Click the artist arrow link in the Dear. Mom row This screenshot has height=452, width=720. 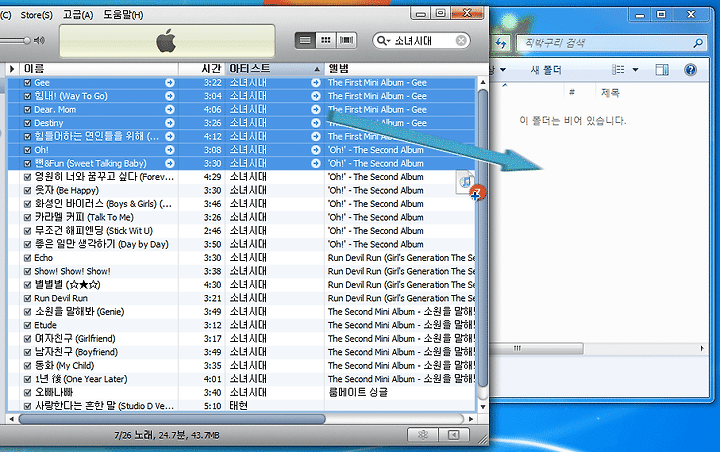click(x=315, y=109)
